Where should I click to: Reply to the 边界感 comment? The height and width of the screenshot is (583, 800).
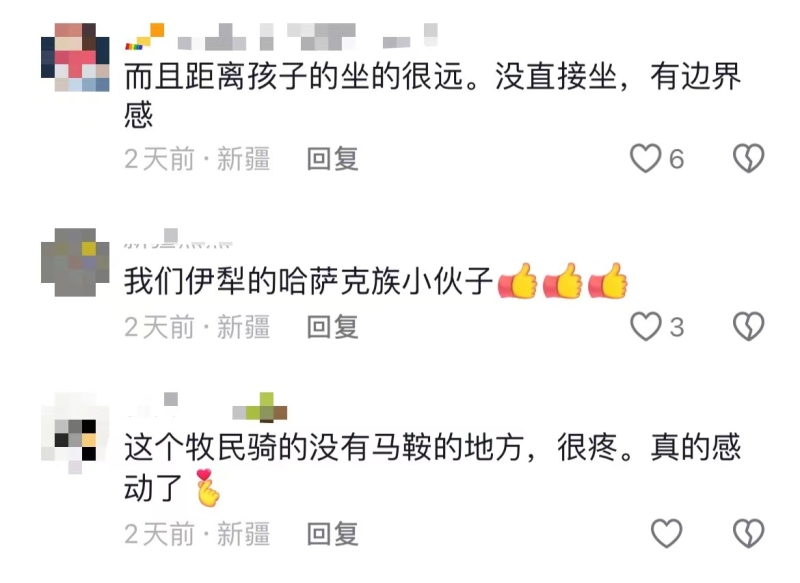(333, 159)
